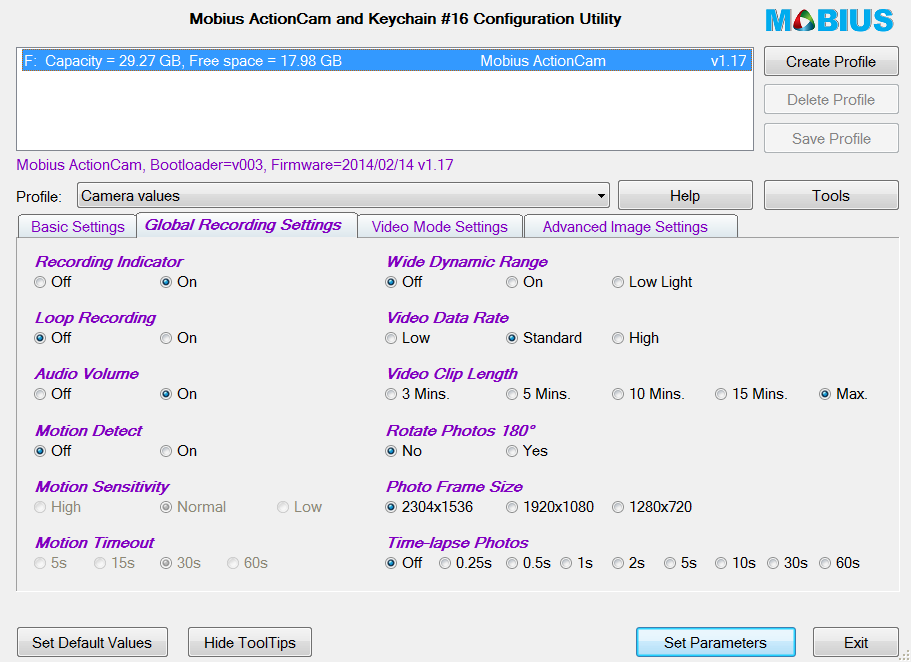Set time-lapse interval to 60s

[x=840, y=563]
